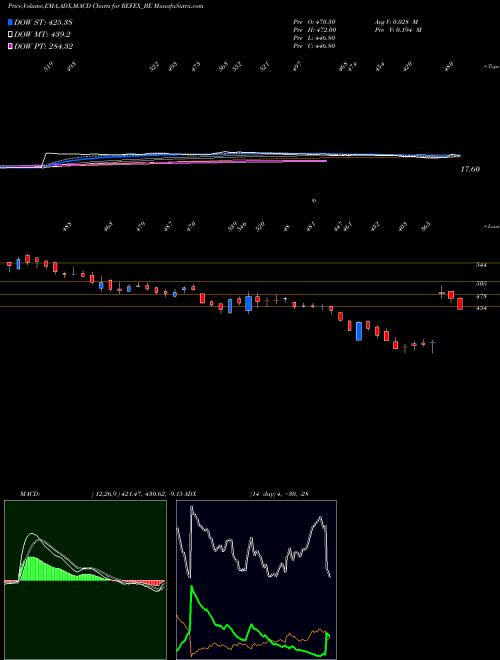Click the 'MACD:' panel label

point(30,494)
